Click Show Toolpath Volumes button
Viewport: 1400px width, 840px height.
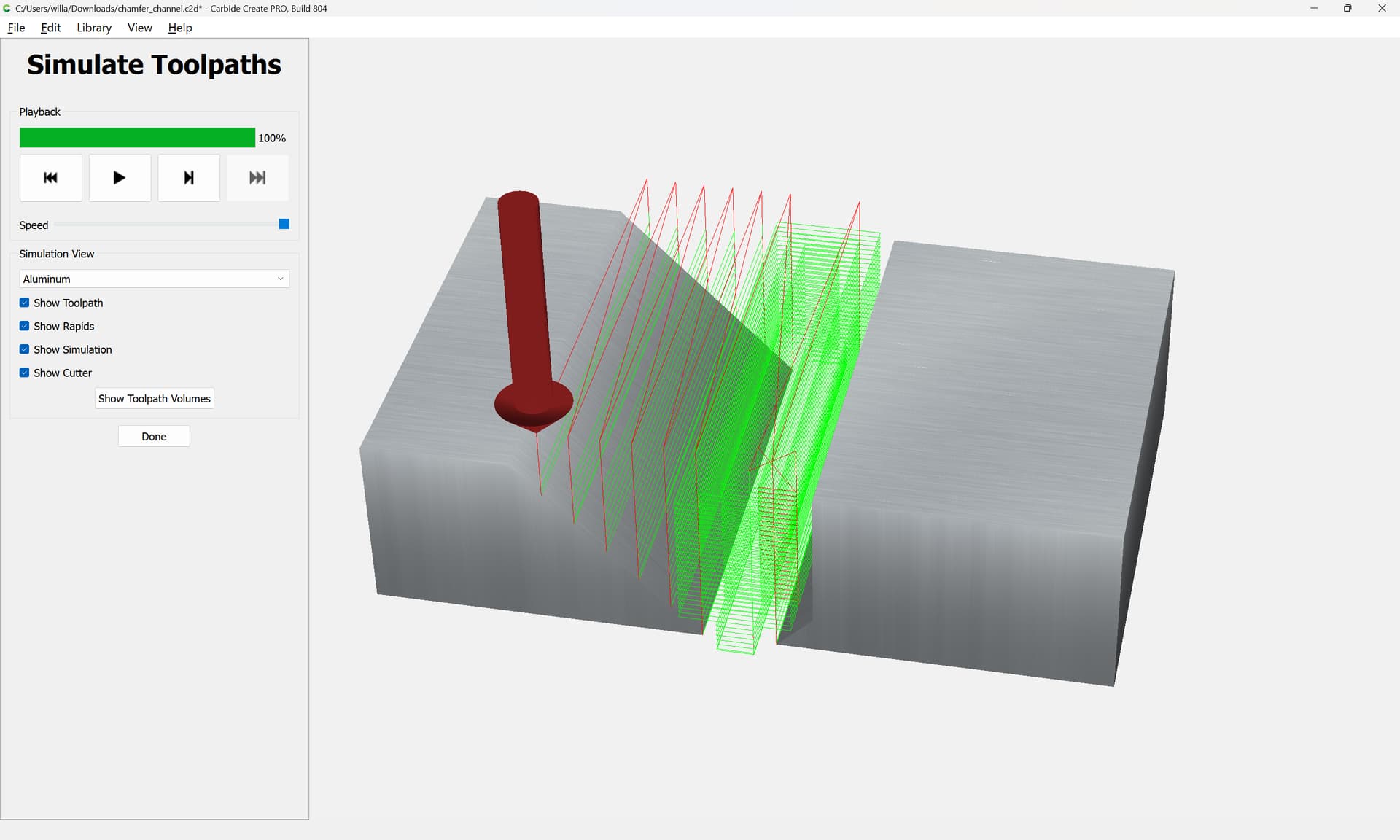tap(154, 398)
